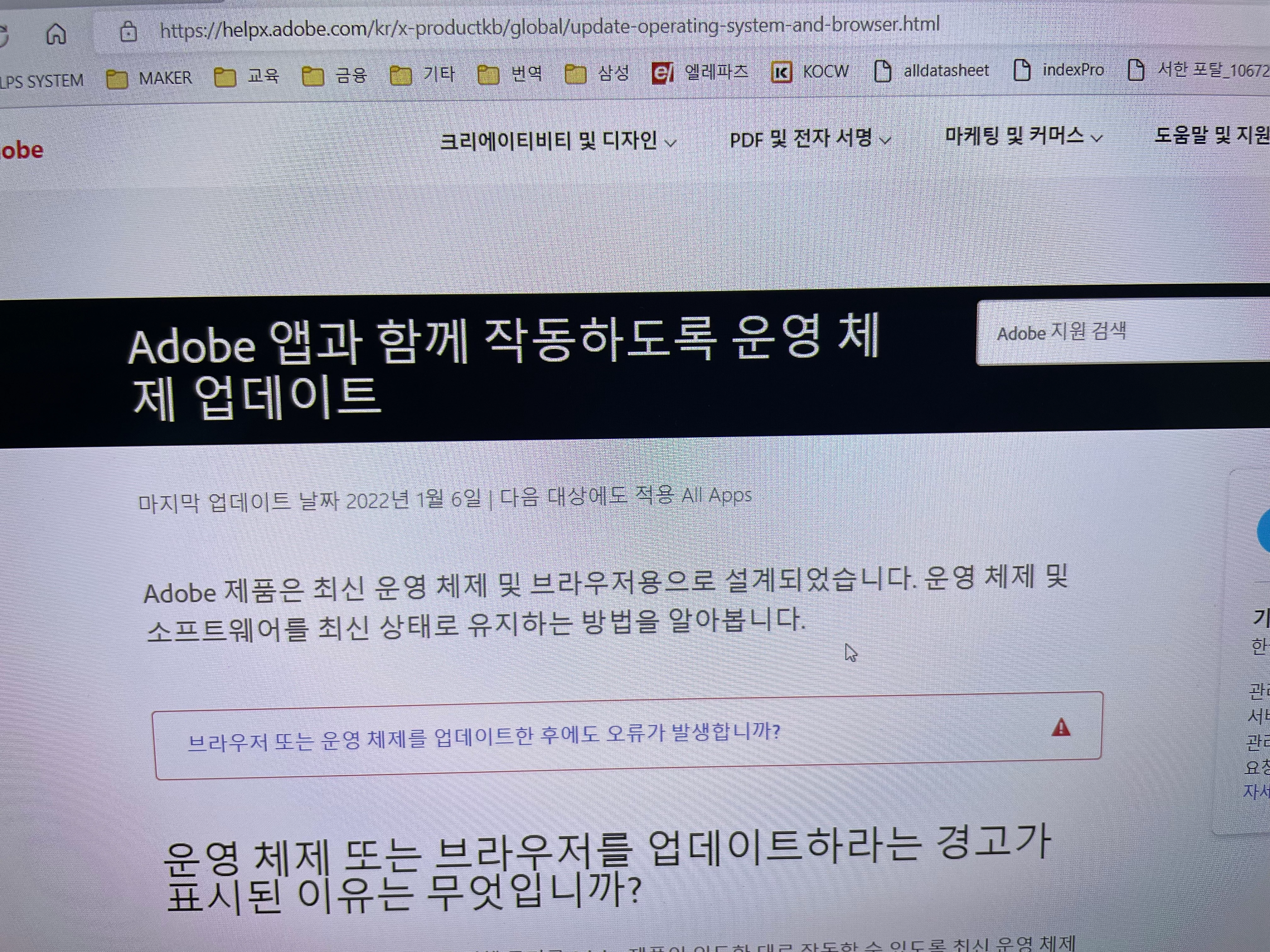Click the lock site-info icon
This screenshot has height=952, width=1270.
click(128, 31)
